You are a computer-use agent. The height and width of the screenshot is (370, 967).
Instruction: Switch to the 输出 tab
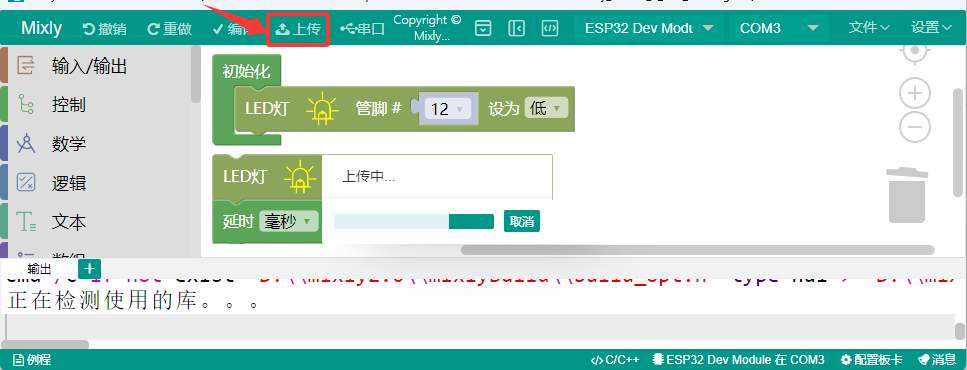(39, 269)
